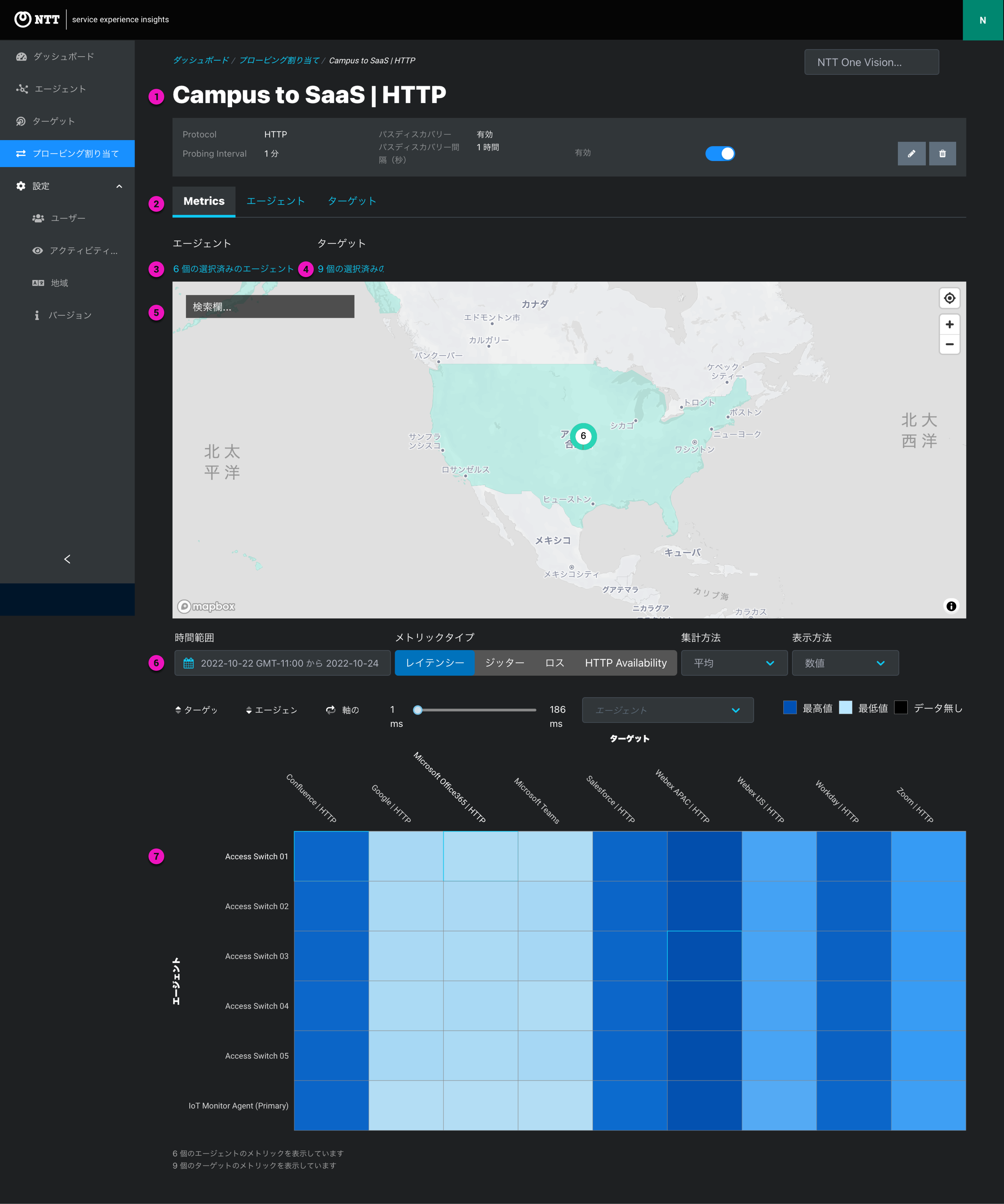Open 地域 settings page

coord(67,283)
